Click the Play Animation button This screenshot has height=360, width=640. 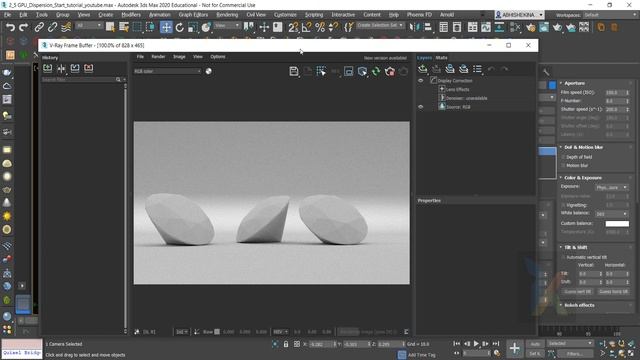476,344
